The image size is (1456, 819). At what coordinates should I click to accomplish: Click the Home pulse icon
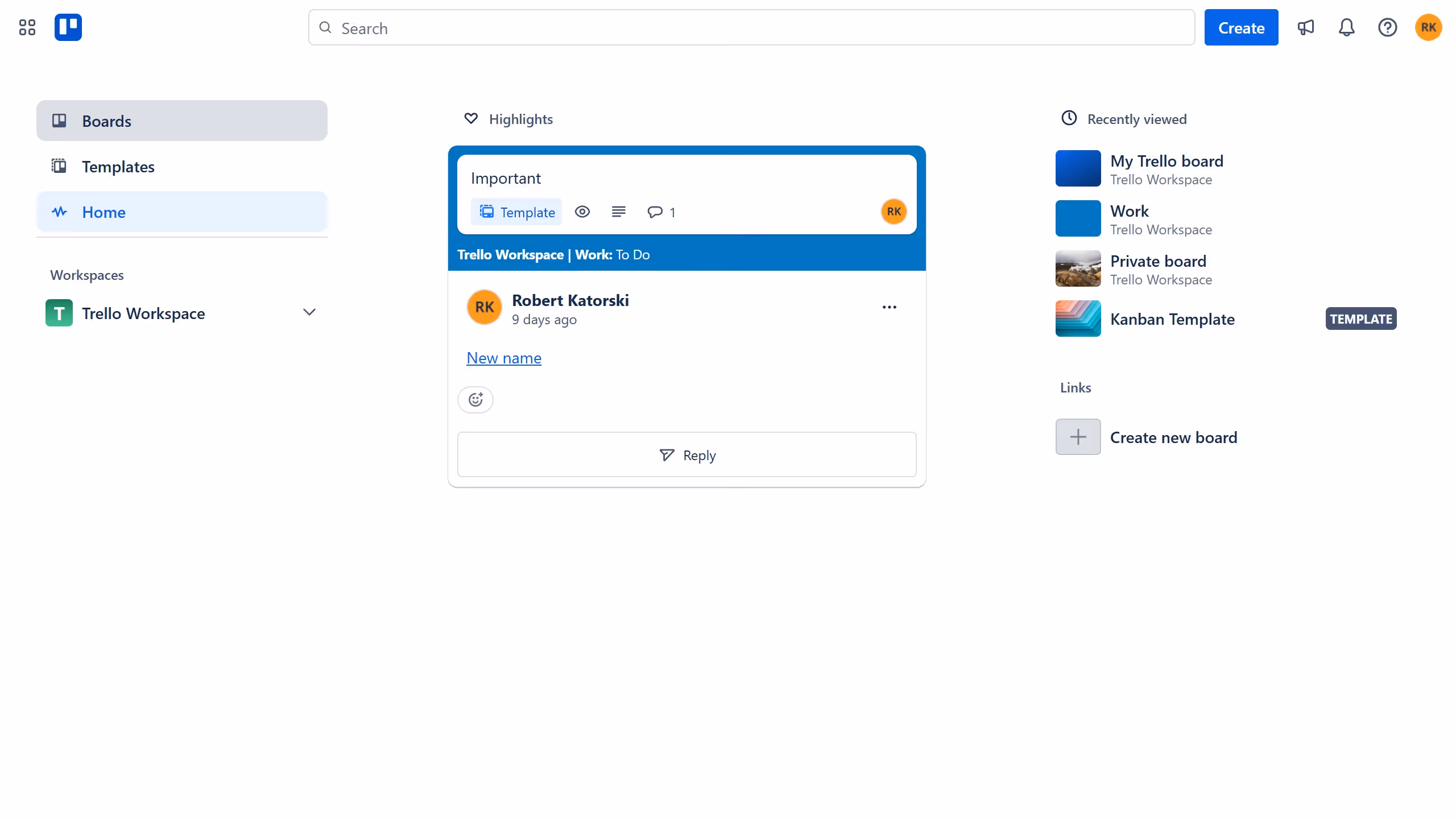(x=59, y=212)
